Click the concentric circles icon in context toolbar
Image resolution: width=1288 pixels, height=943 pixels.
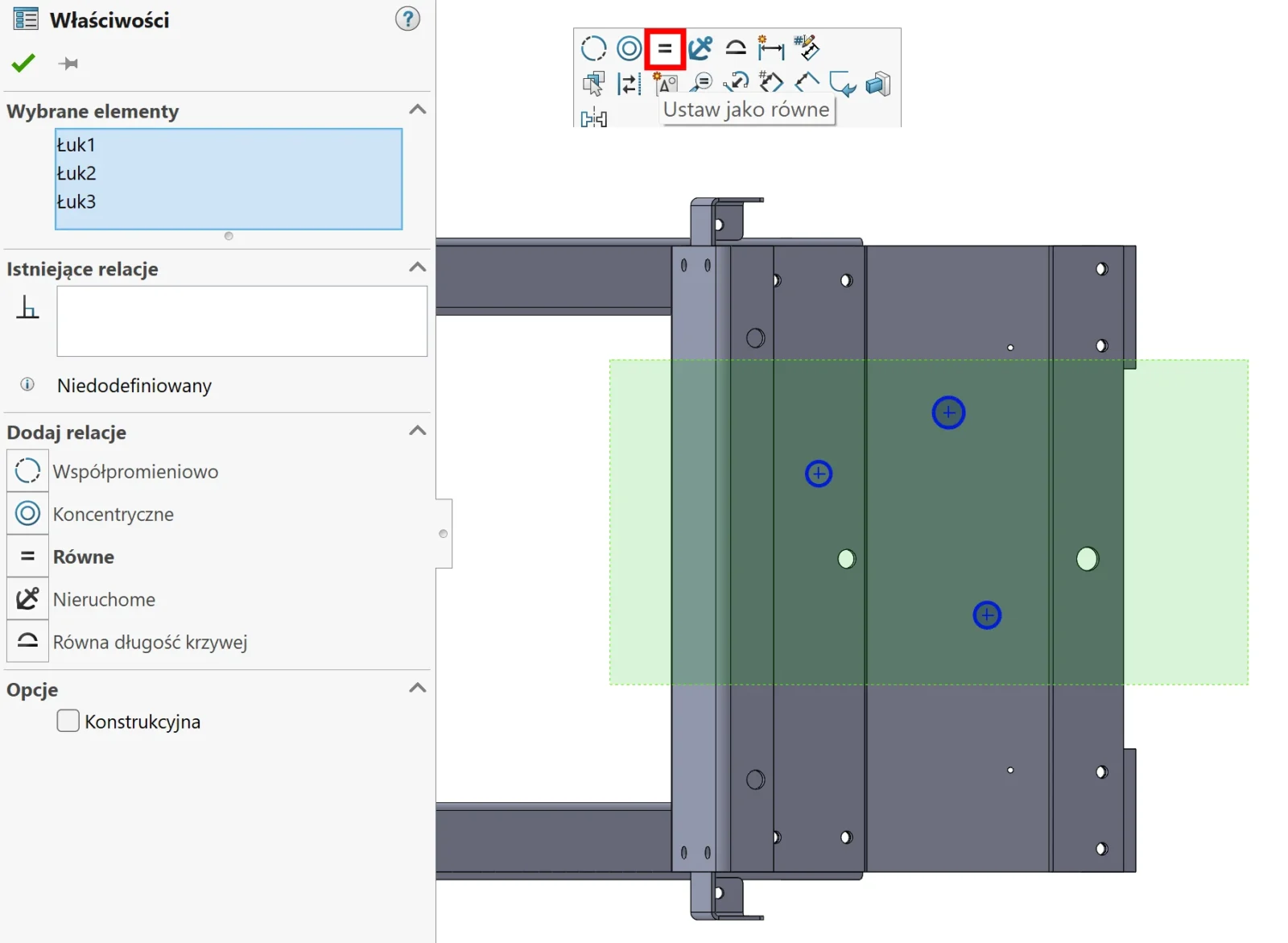coord(629,48)
